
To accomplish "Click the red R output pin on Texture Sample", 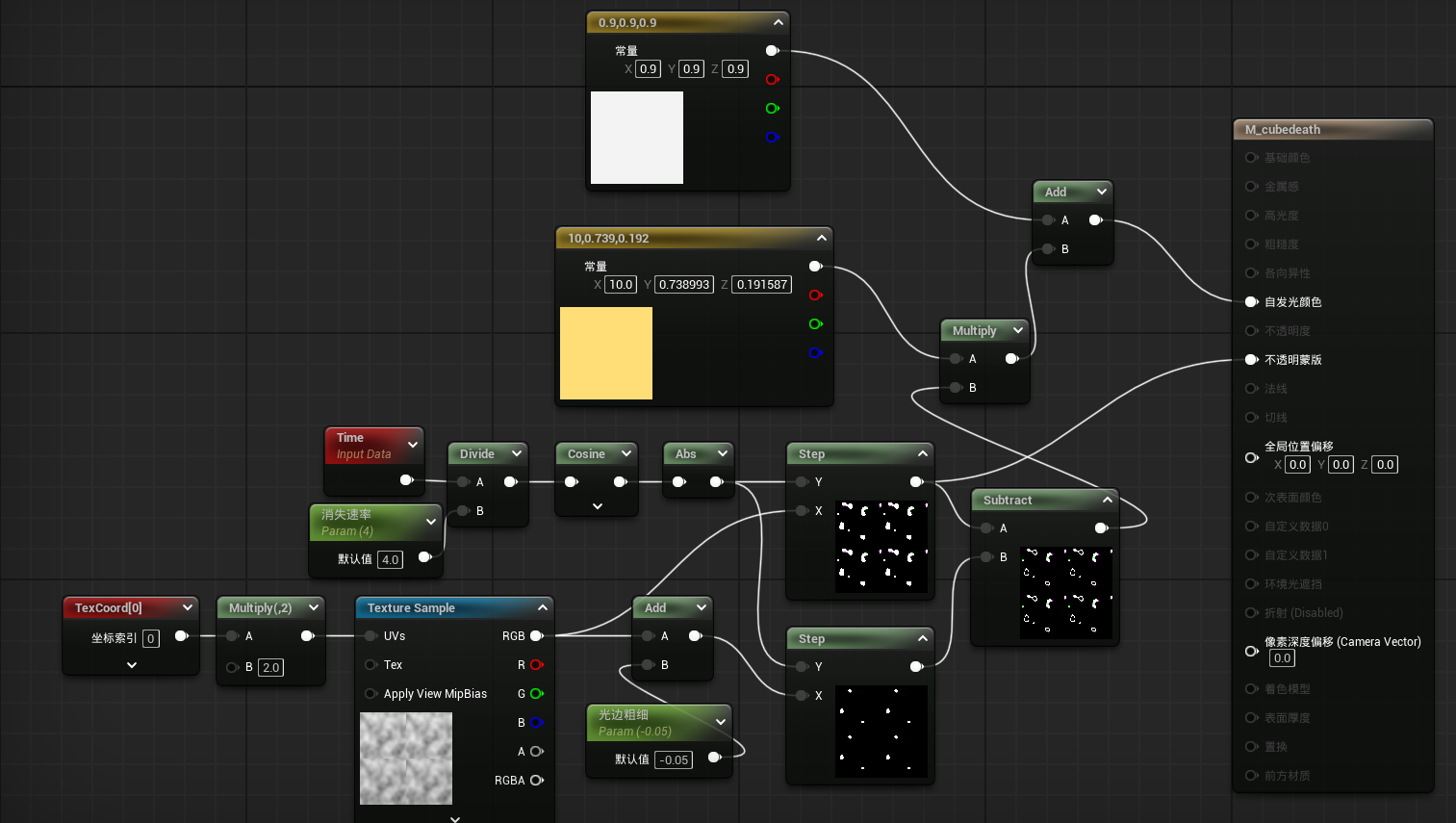I will click(537, 665).
